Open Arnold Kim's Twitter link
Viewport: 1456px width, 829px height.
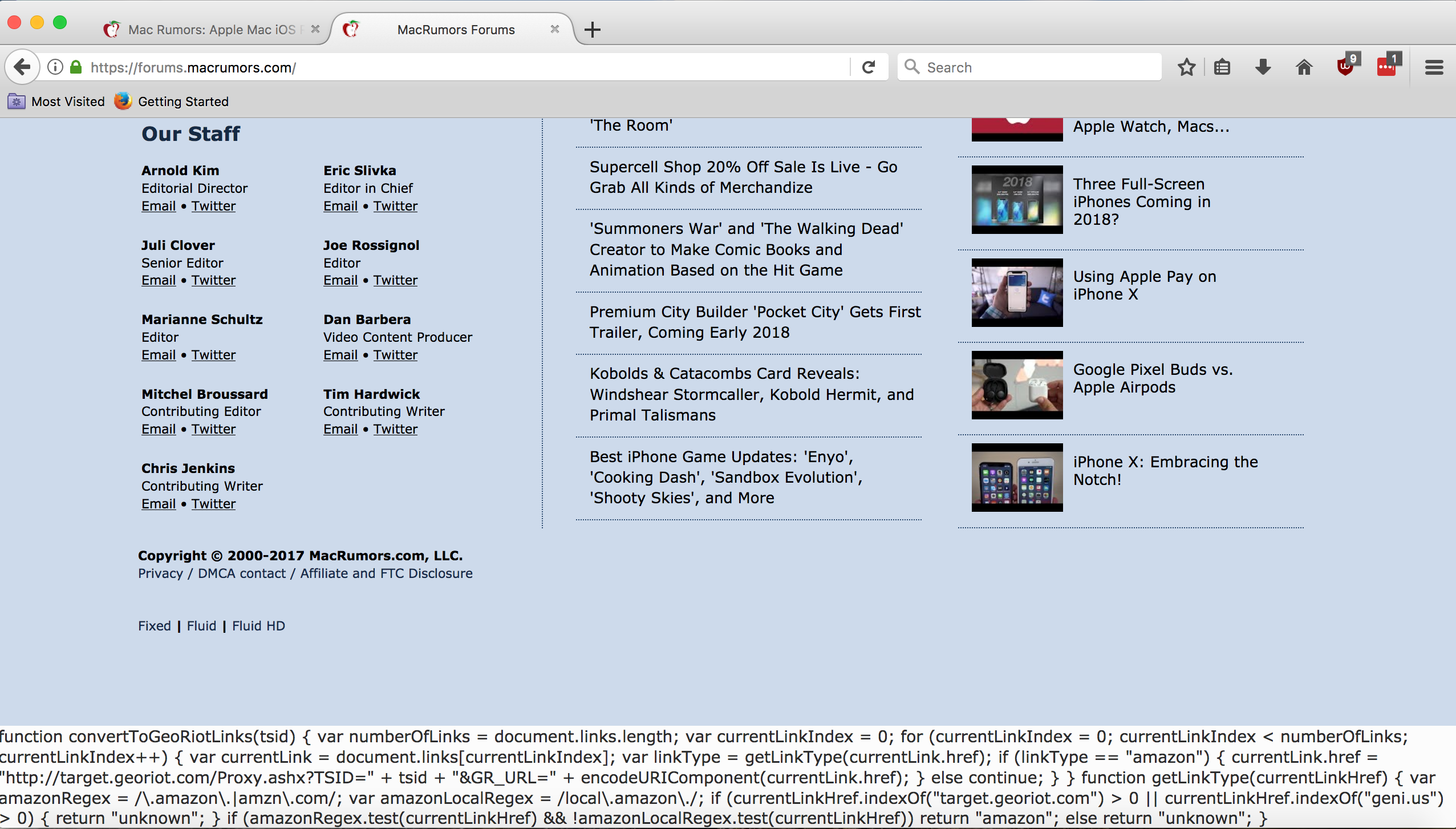click(x=213, y=206)
